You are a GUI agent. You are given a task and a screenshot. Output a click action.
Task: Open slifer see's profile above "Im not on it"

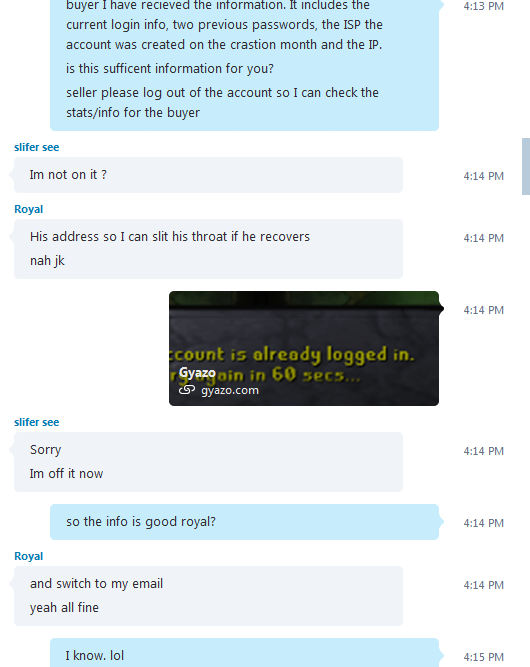tap(37, 147)
